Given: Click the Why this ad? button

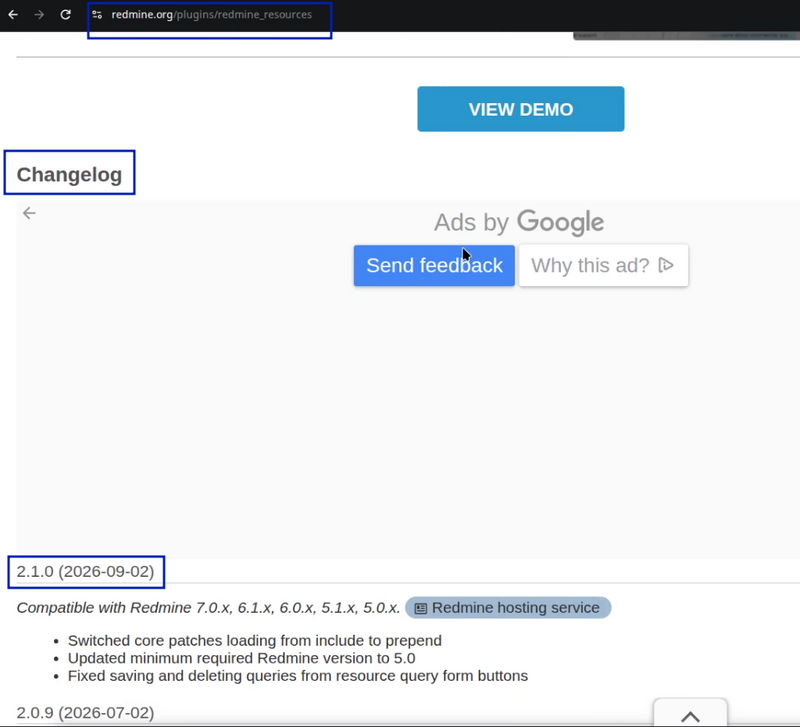Looking at the screenshot, I should pyautogui.click(x=604, y=265).
